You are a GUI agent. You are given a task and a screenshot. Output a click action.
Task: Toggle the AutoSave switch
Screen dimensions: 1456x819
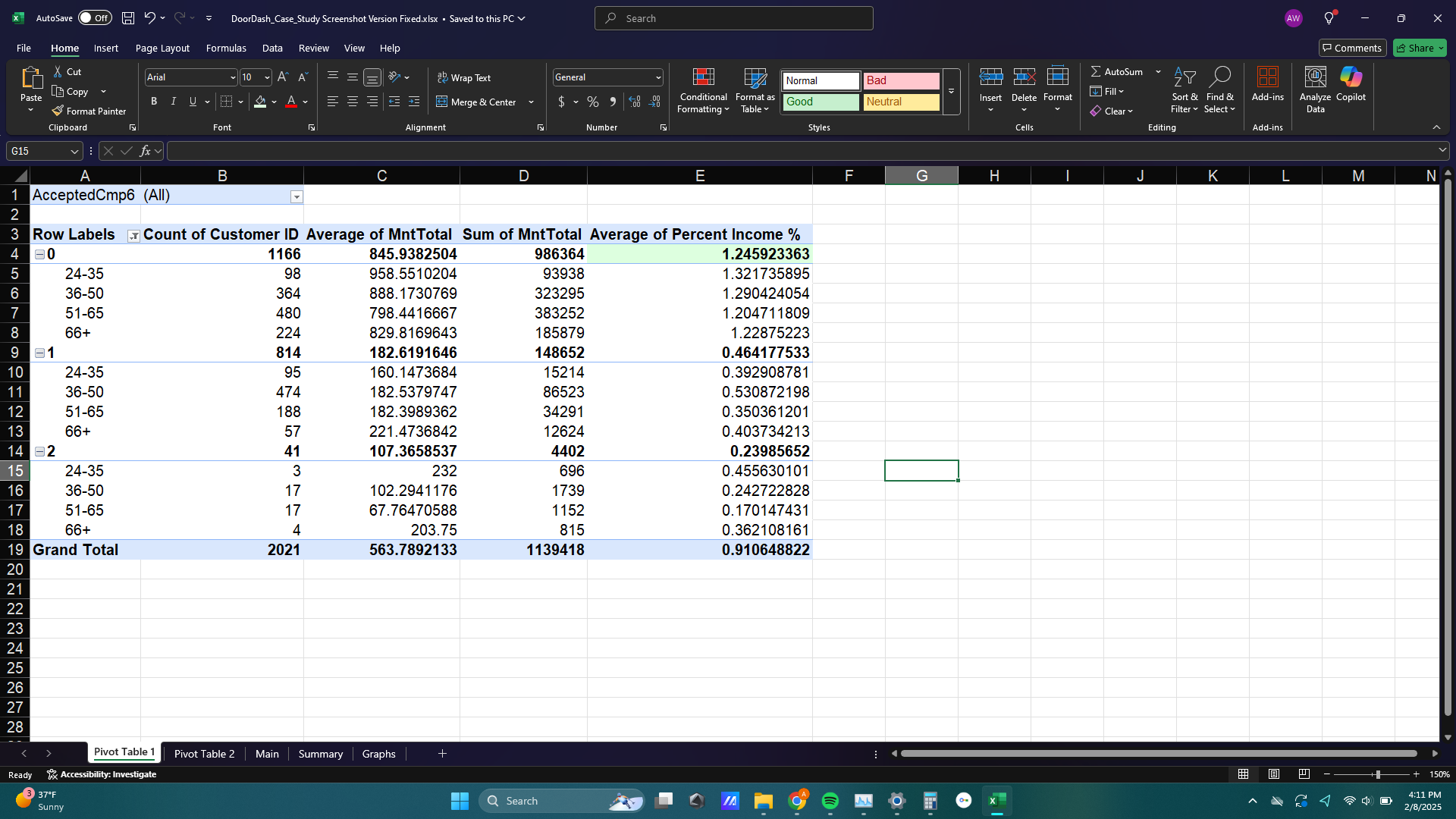pos(95,18)
